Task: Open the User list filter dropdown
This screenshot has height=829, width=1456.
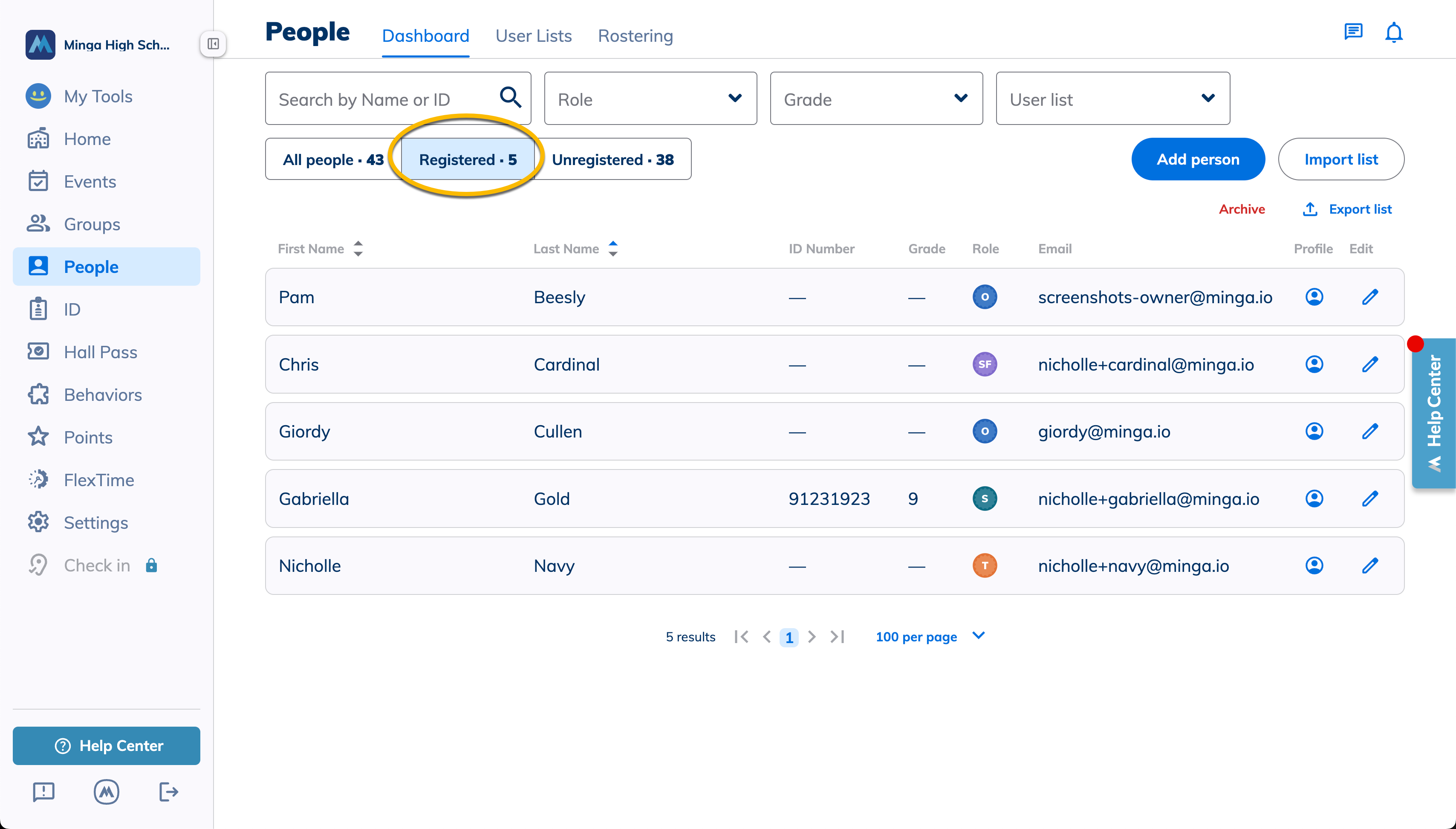Action: [1113, 99]
